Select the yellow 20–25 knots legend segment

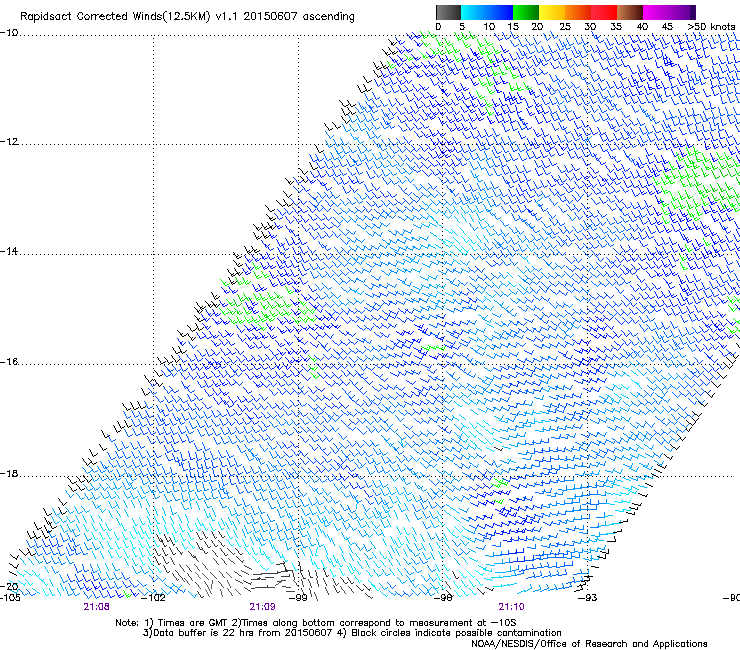(x=552, y=12)
